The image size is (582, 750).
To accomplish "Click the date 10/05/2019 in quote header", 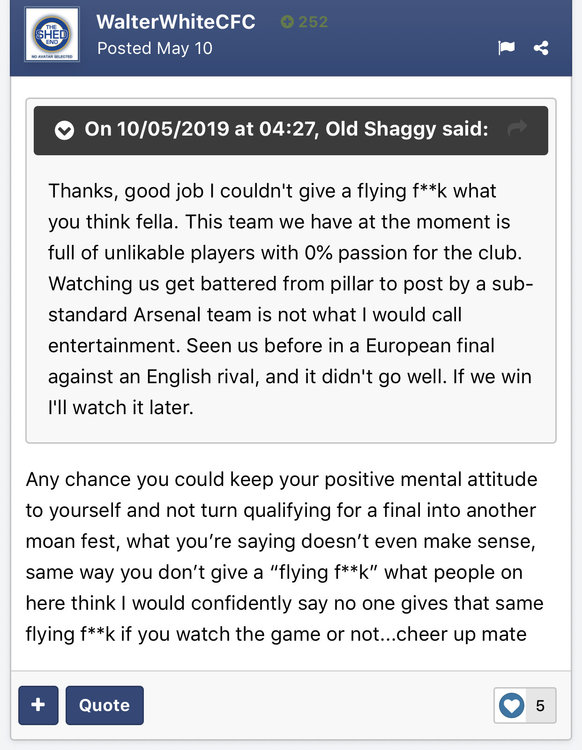I will pyautogui.click(x=173, y=129).
